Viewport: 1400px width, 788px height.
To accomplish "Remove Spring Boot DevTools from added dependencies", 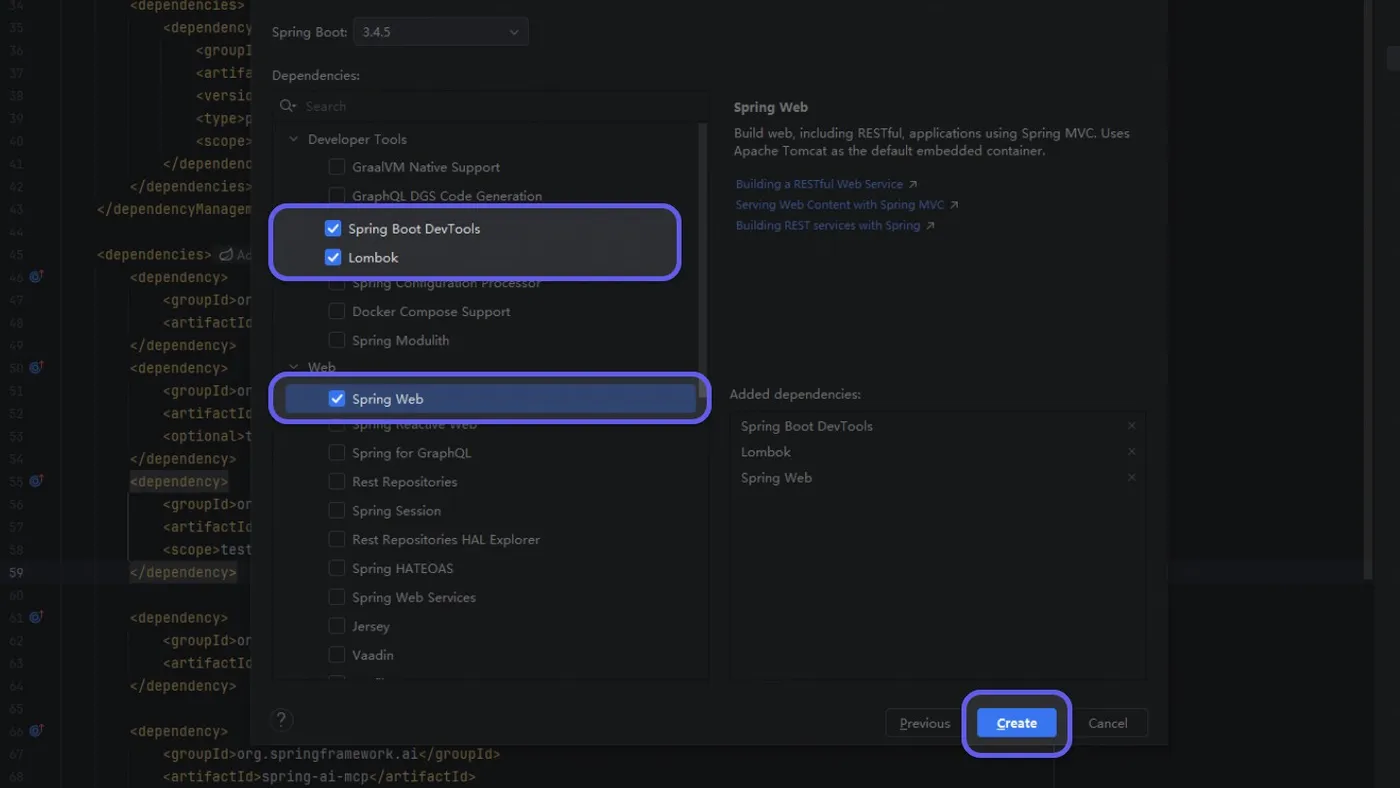I will point(1132,426).
